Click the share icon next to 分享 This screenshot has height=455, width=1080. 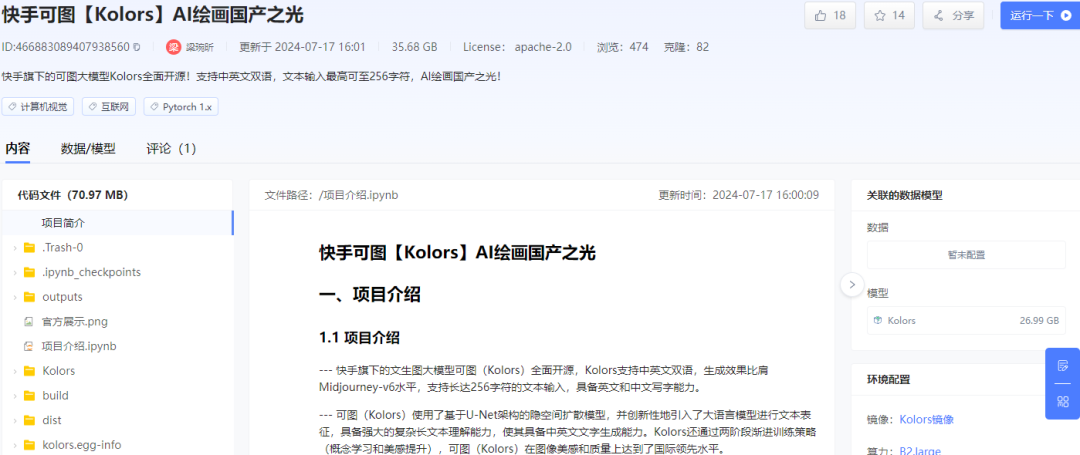[x=939, y=15]
